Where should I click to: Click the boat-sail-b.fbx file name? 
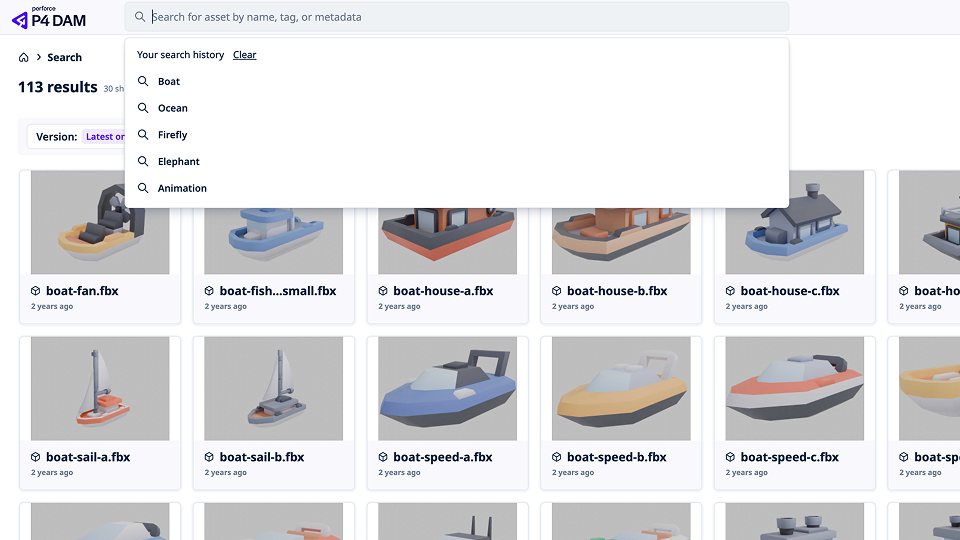[x=262, y=457]
